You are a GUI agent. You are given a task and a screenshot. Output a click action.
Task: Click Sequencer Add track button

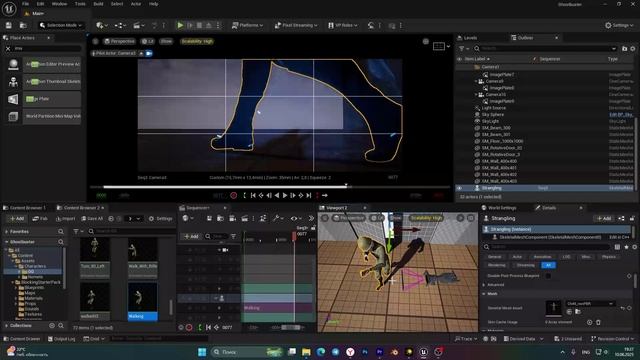(191, 236)
